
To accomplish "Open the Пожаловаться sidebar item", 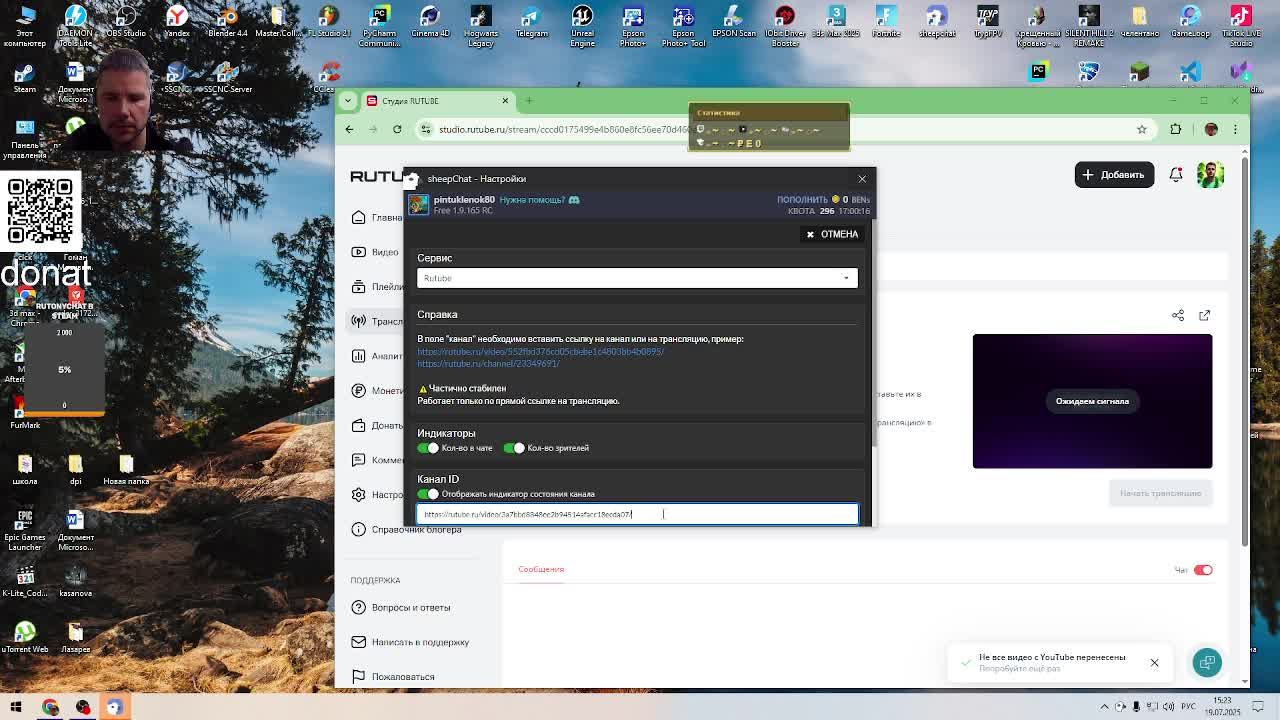I will (393, 677).
